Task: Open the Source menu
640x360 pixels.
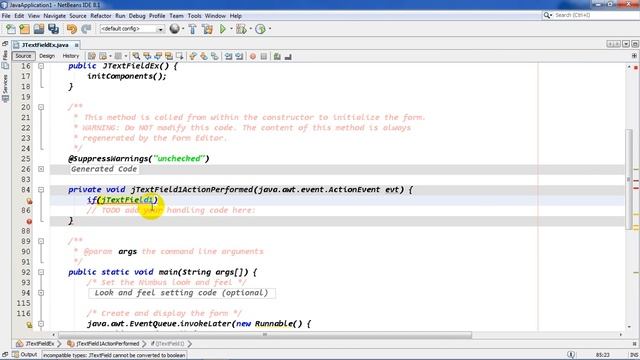Action: [x=78, y=16]
